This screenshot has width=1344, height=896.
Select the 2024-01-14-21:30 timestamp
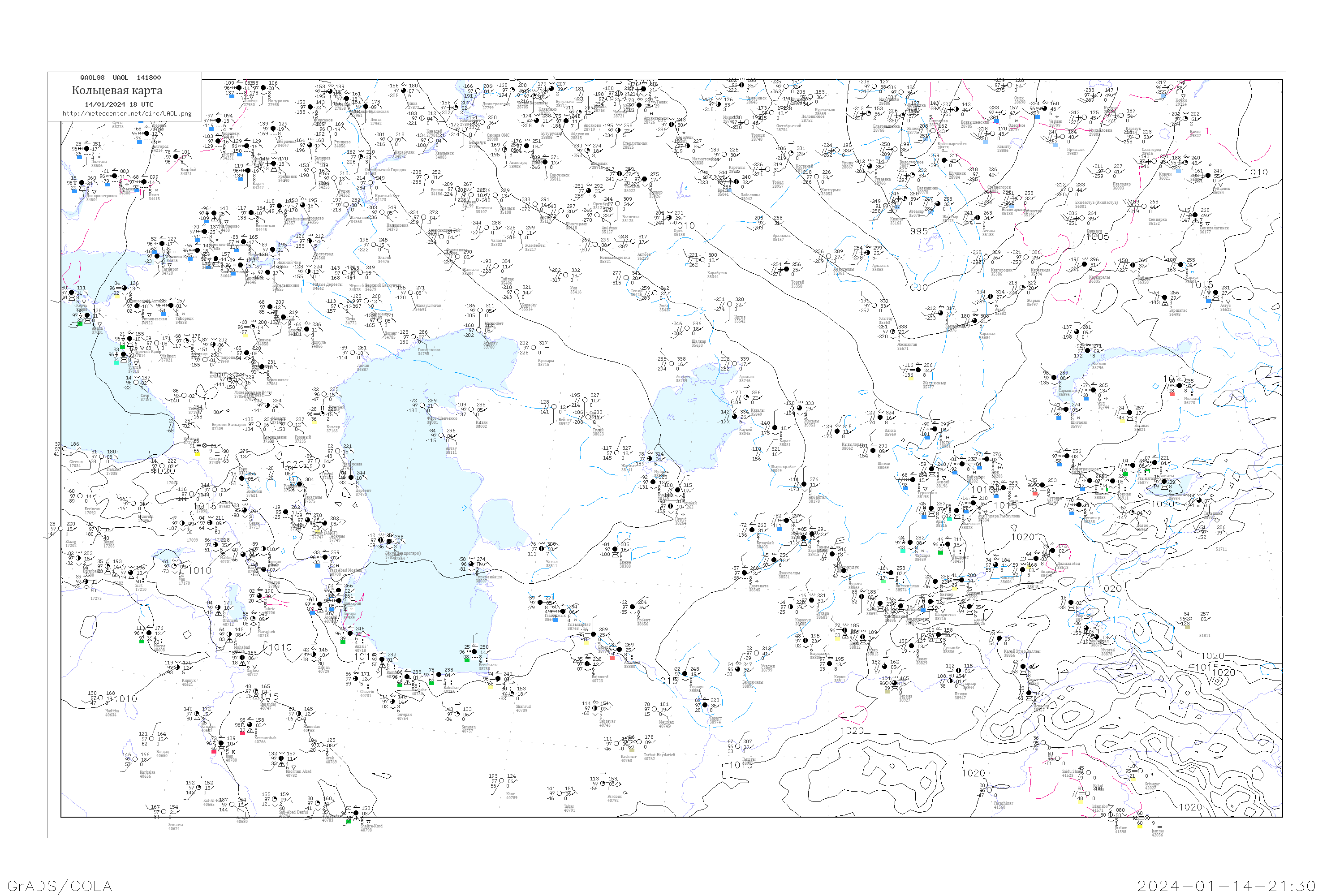click(x=1226, y=886)
